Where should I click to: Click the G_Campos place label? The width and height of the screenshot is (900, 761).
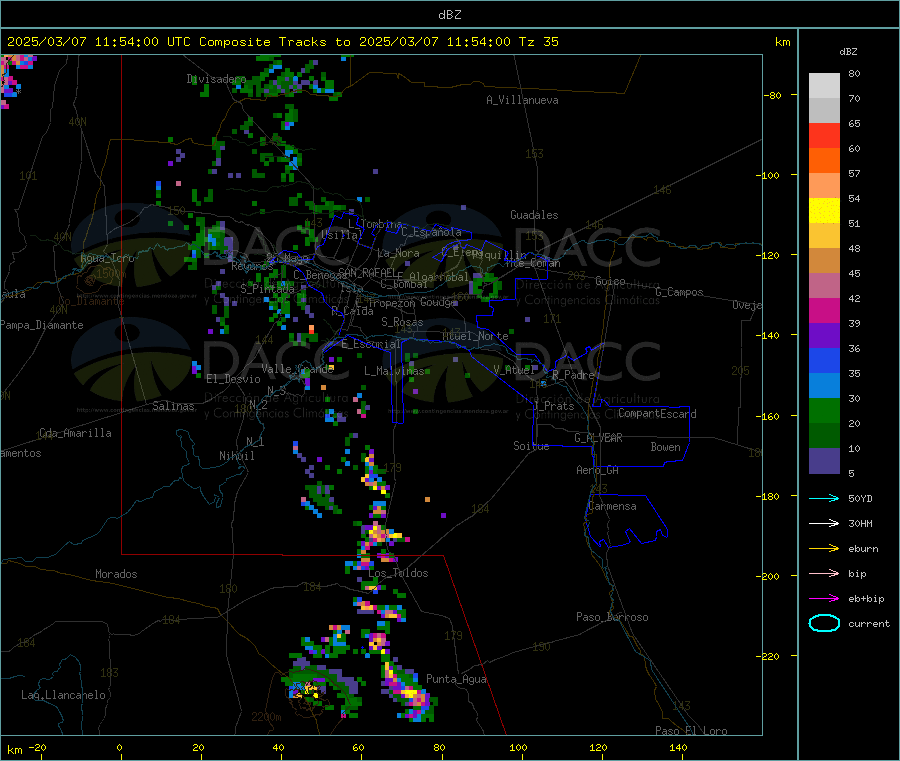point(680,292)
